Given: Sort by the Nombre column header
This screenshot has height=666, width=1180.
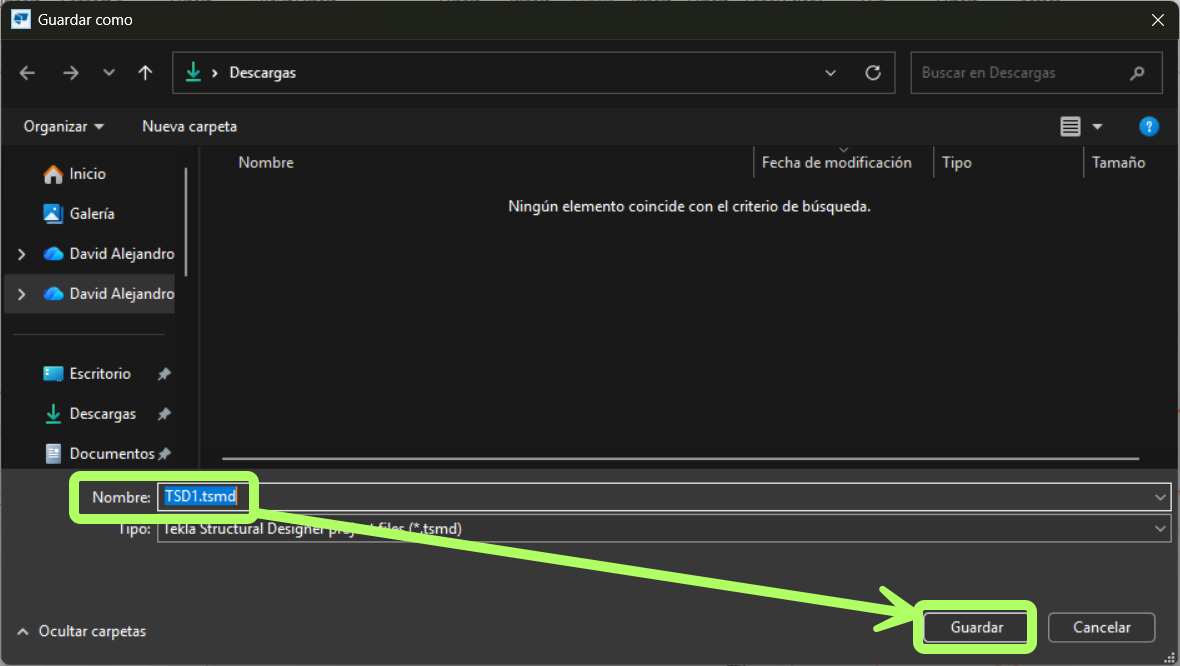Looking at the screenshot, I should click(266, 163).
